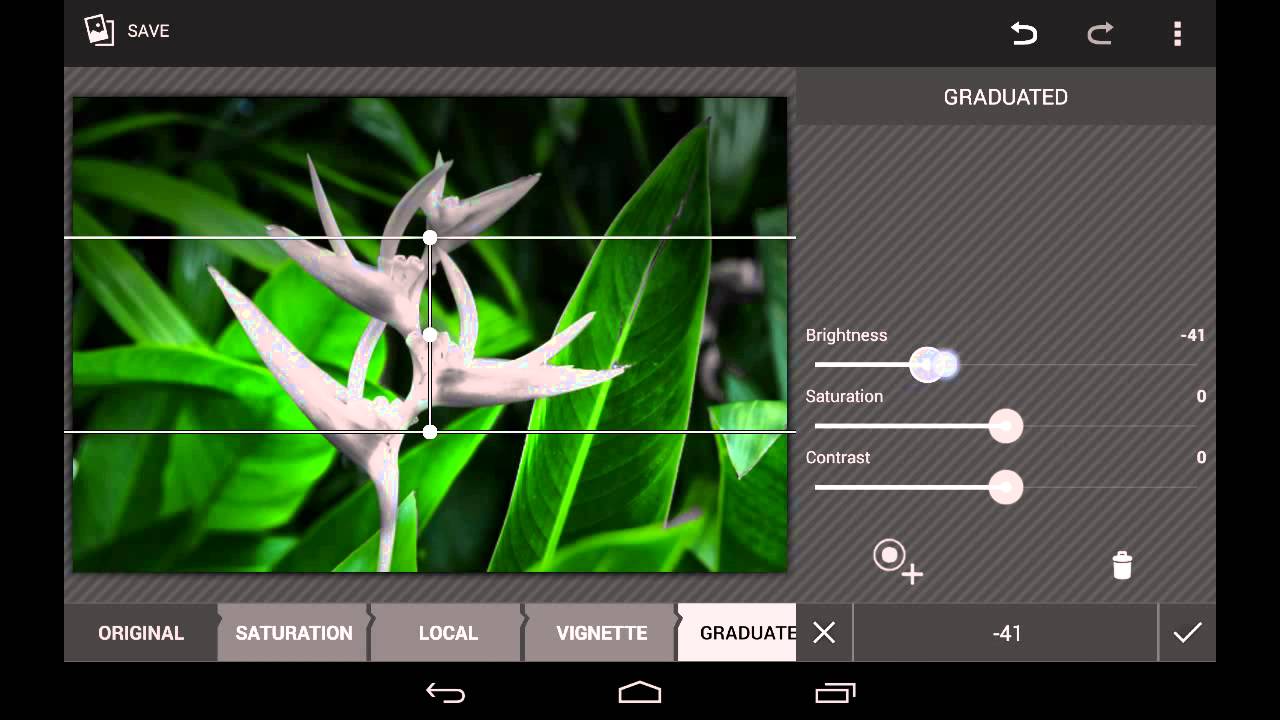The width and height of the screenshot is (1280, 720).
Task: Switch to the LOCAL step tab
Action: (x=447, y=633)
